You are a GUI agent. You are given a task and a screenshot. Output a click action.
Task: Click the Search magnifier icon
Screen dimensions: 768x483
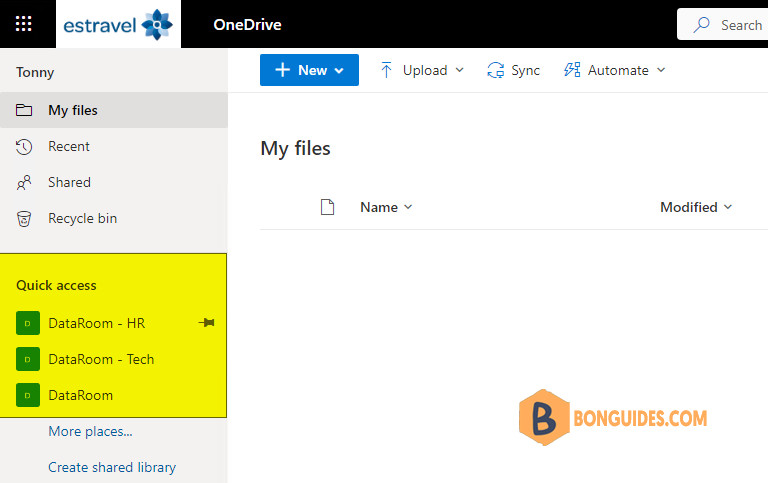click(701, 24)
